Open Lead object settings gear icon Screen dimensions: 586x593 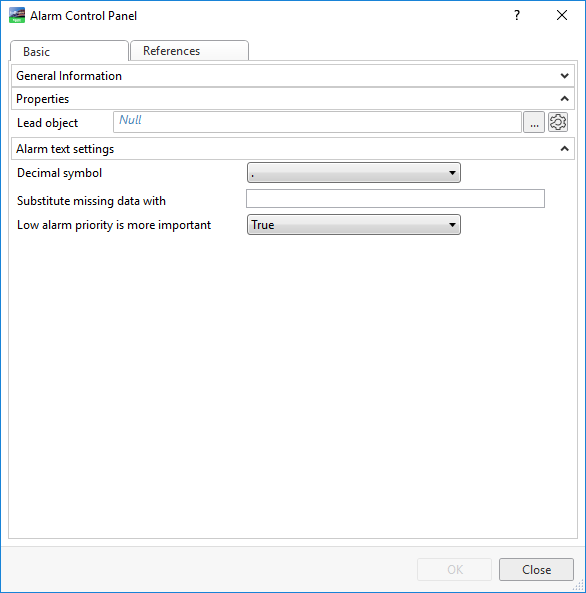point(558,122)
